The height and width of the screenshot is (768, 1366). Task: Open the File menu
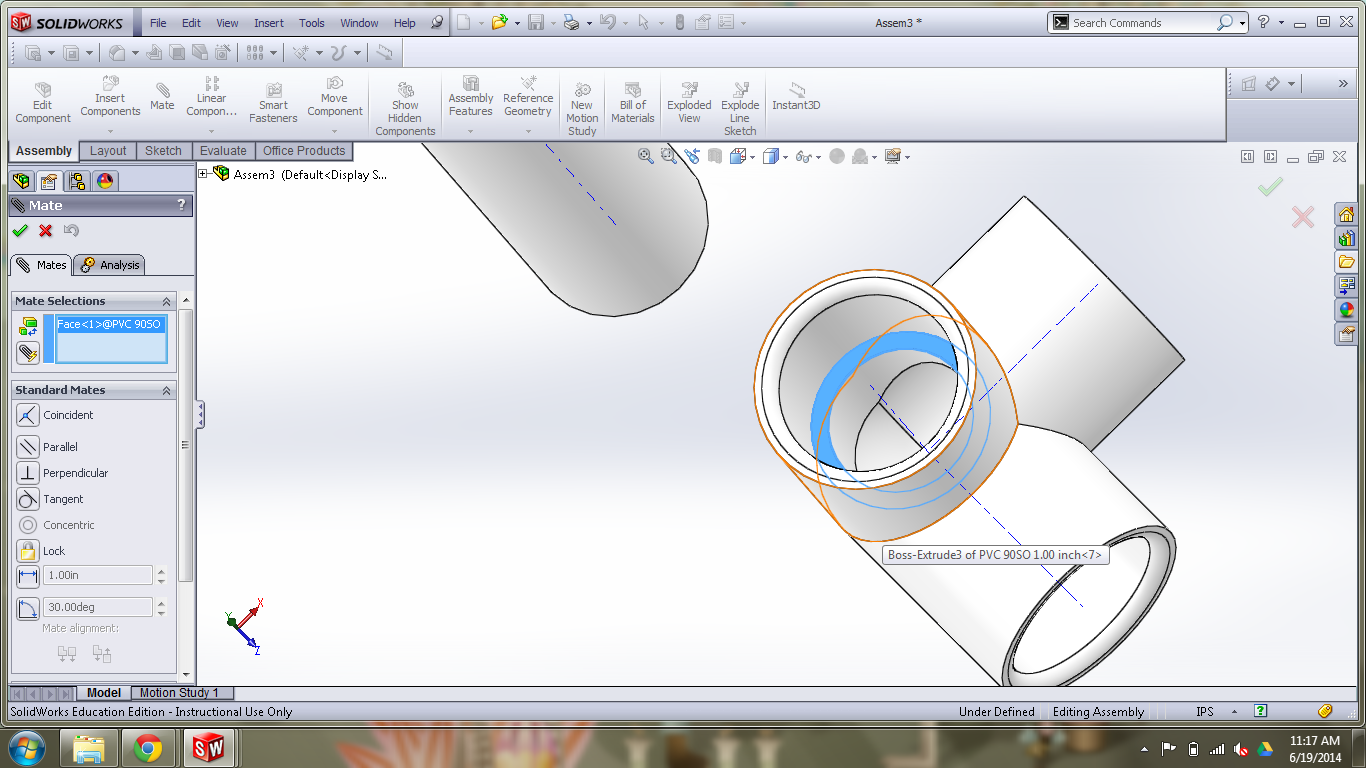158,23
